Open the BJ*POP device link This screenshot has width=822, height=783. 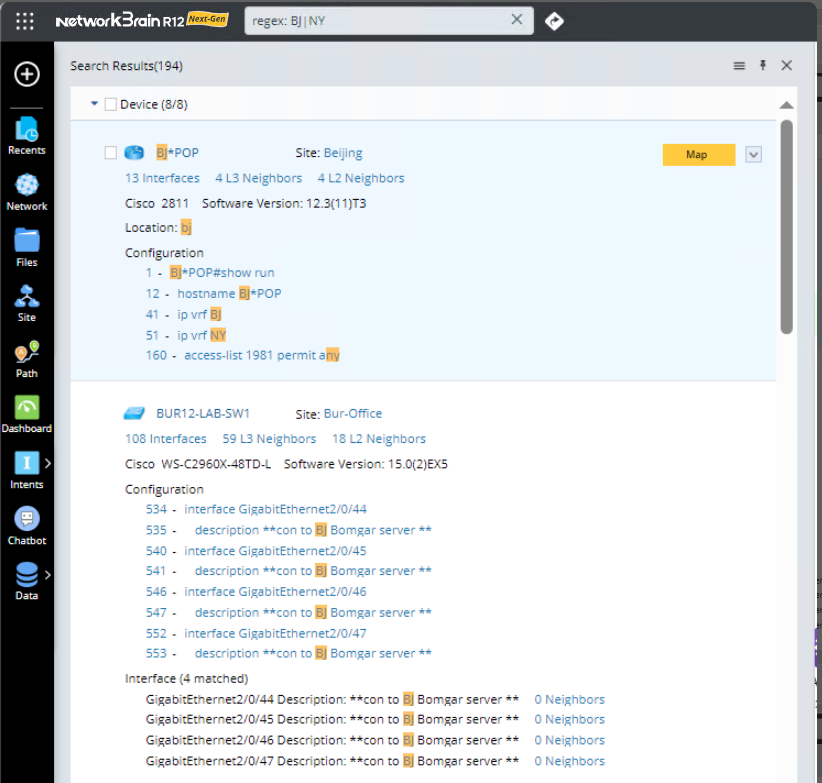178,153
